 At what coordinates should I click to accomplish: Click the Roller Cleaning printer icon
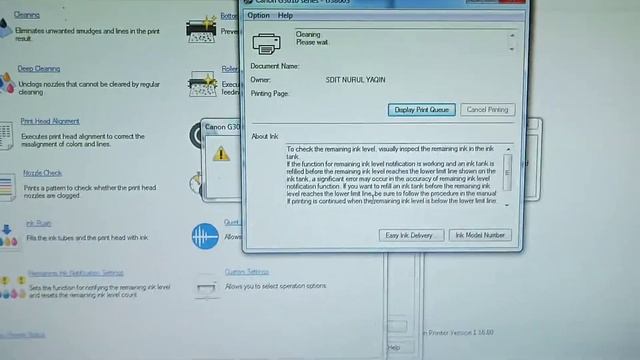[x=202, y=84]
